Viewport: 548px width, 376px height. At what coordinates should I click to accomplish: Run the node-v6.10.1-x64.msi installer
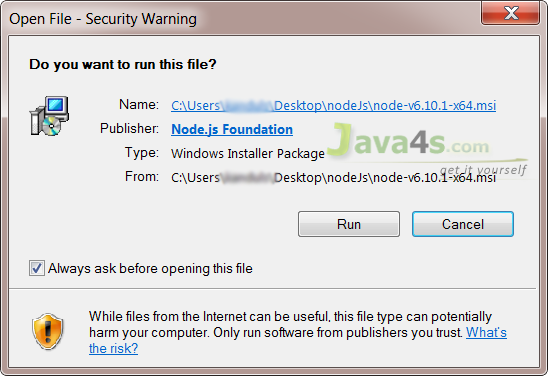coord(349,224)
